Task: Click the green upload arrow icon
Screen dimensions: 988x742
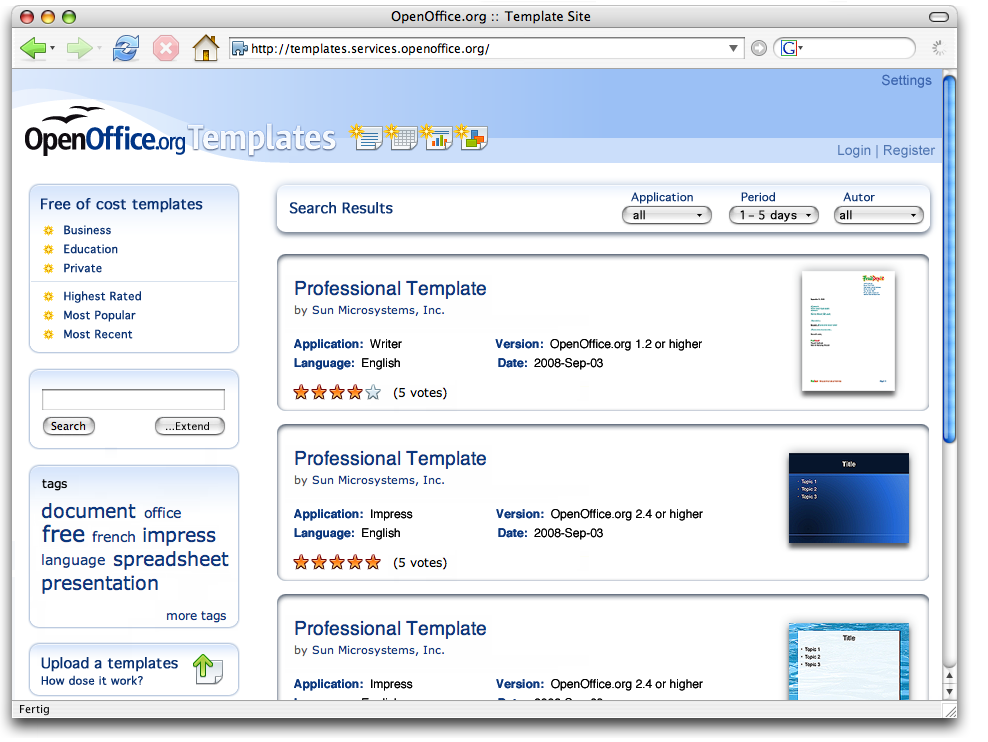Action: (x=207, y=669)
